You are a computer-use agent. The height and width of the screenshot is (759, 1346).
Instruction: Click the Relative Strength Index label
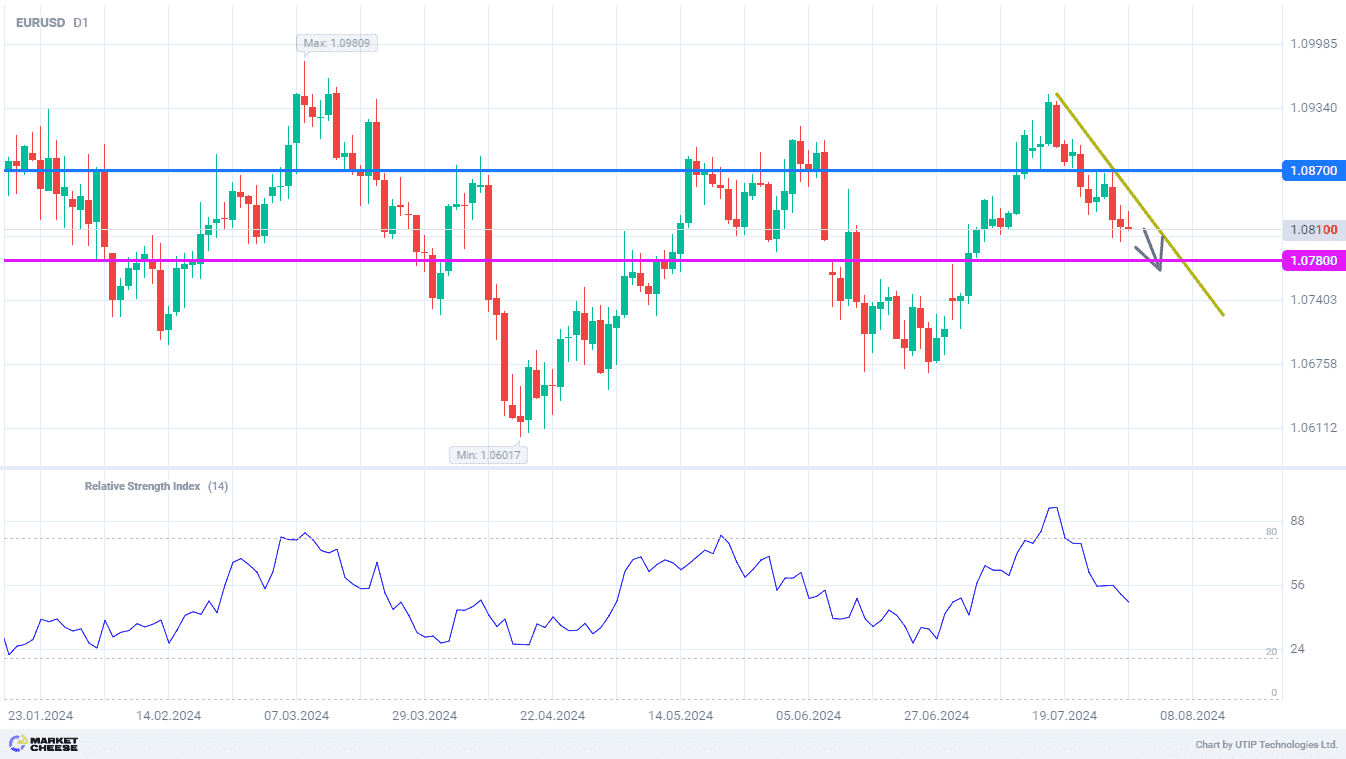(x=142, y=486)
